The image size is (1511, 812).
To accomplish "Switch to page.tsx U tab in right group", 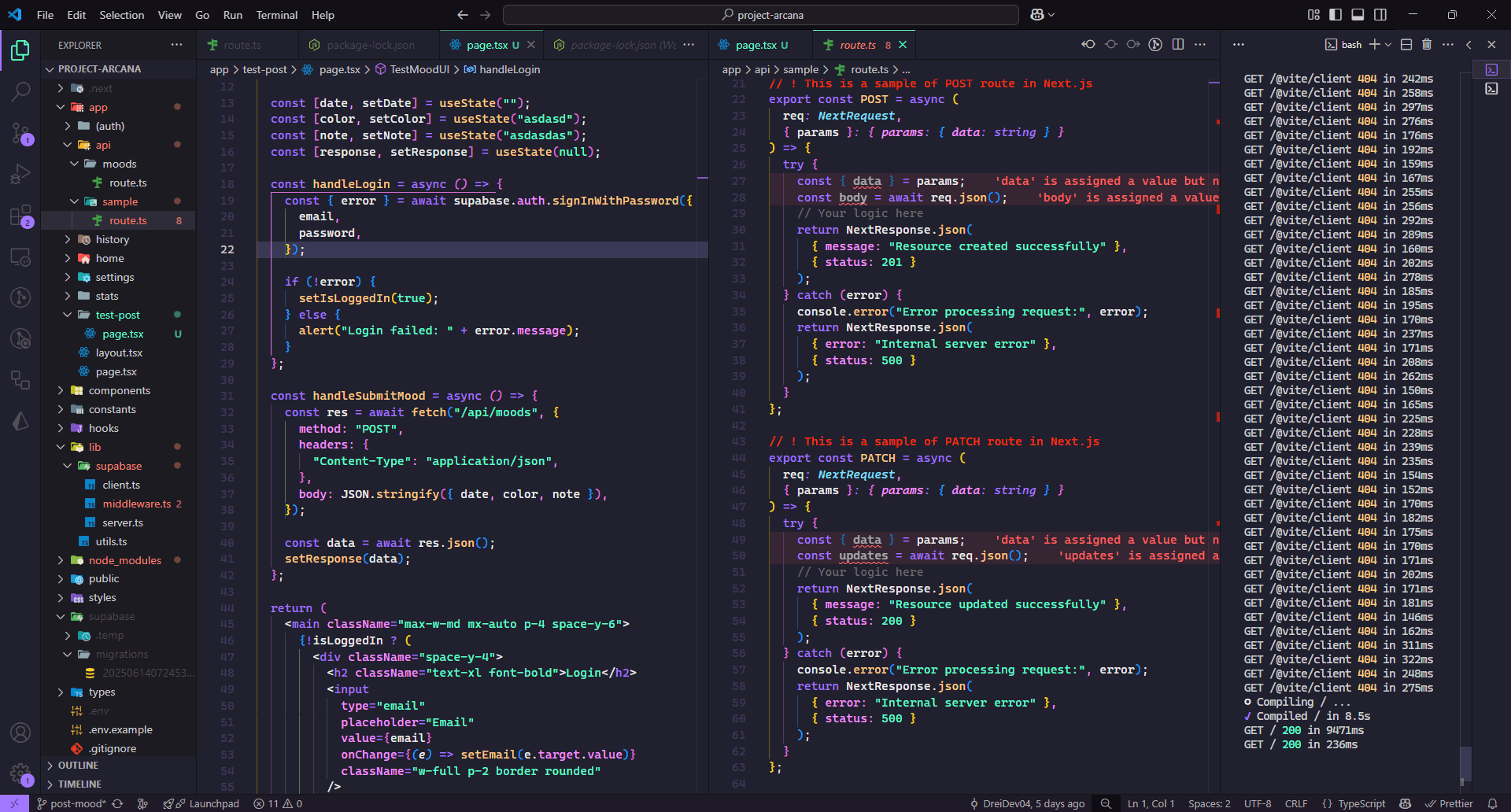I will [x=762, y=45].
